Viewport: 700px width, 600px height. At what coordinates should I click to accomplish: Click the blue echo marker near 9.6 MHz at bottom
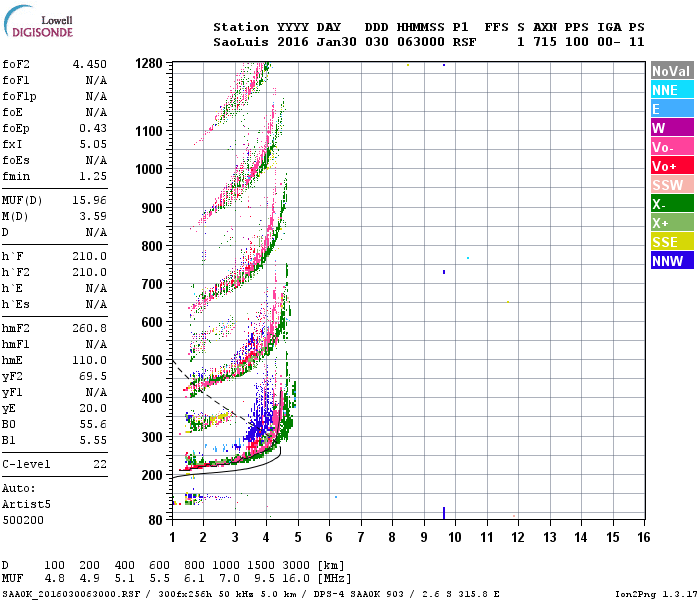click(444, 513)
